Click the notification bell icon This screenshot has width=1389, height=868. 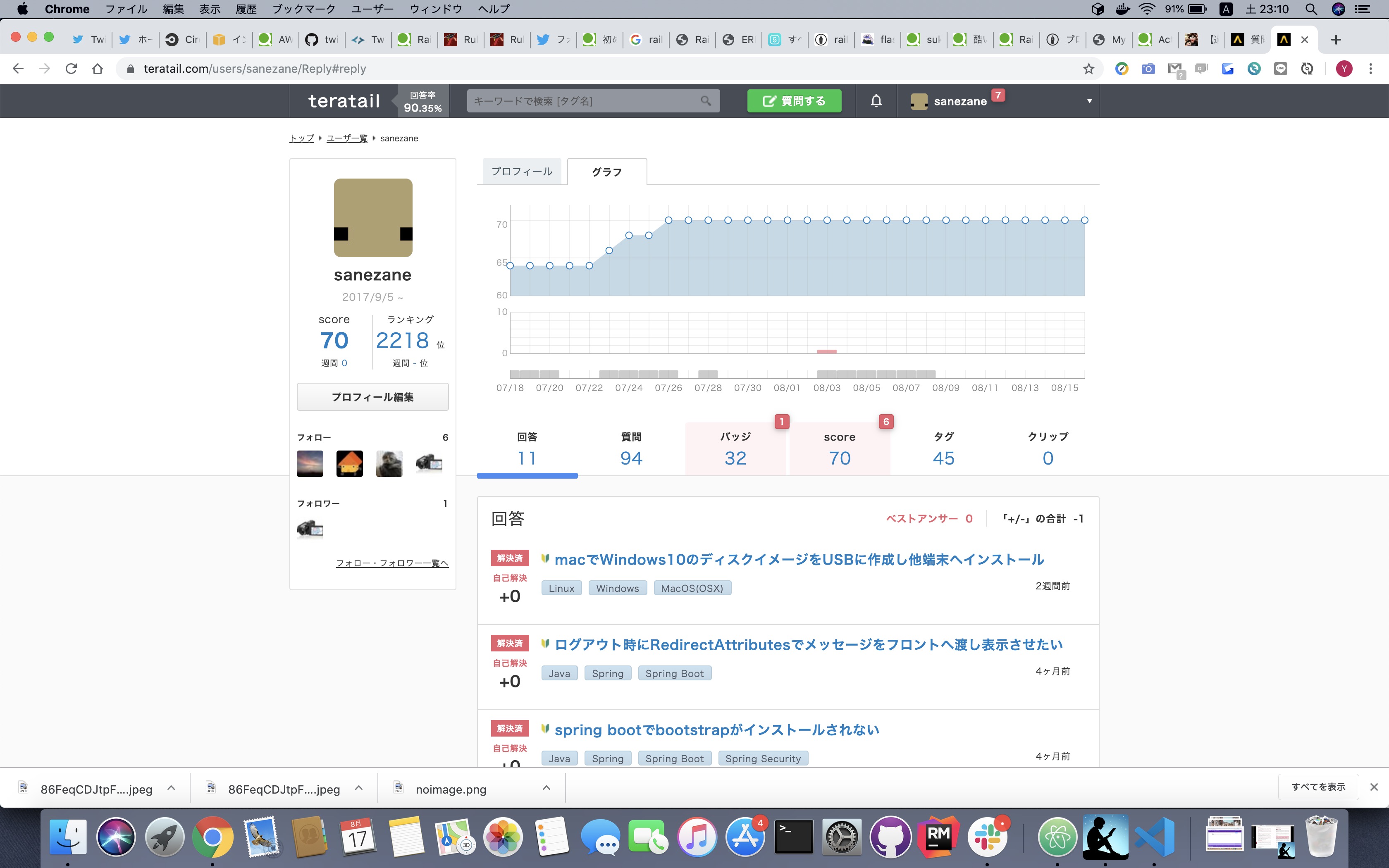click(x=875, y=100)
